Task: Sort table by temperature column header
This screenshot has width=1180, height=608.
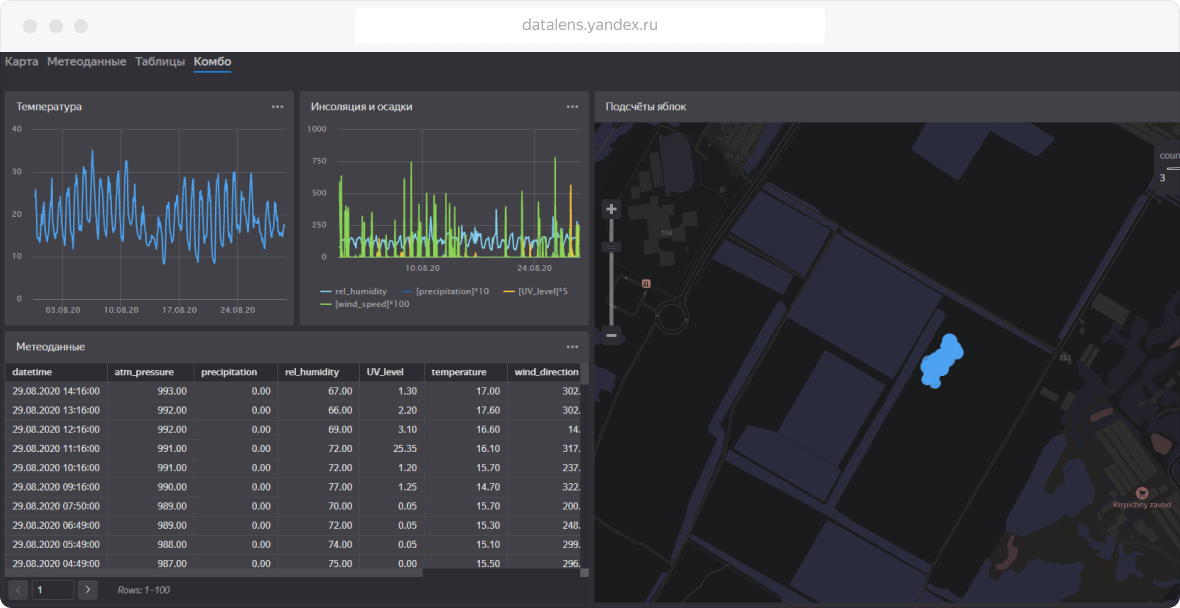Action: (x=458, y=372)
